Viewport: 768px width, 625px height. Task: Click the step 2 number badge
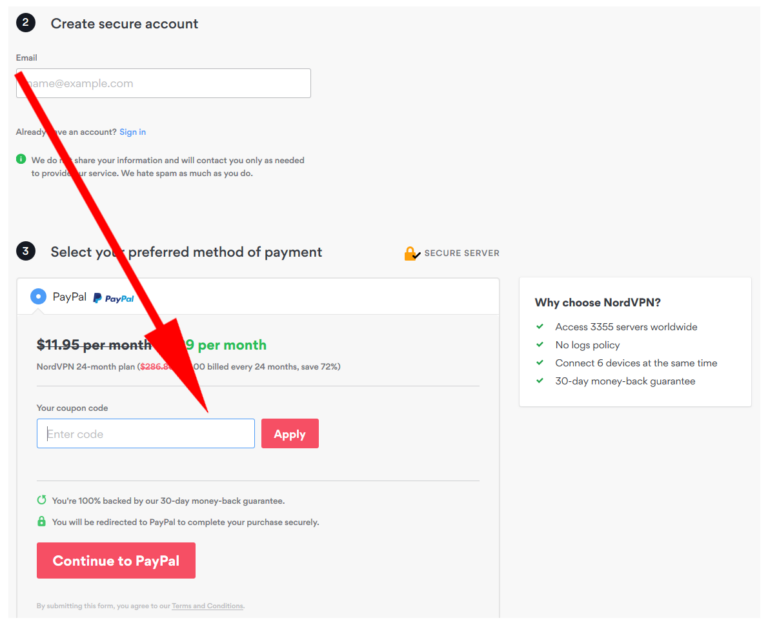coord(26,23)
